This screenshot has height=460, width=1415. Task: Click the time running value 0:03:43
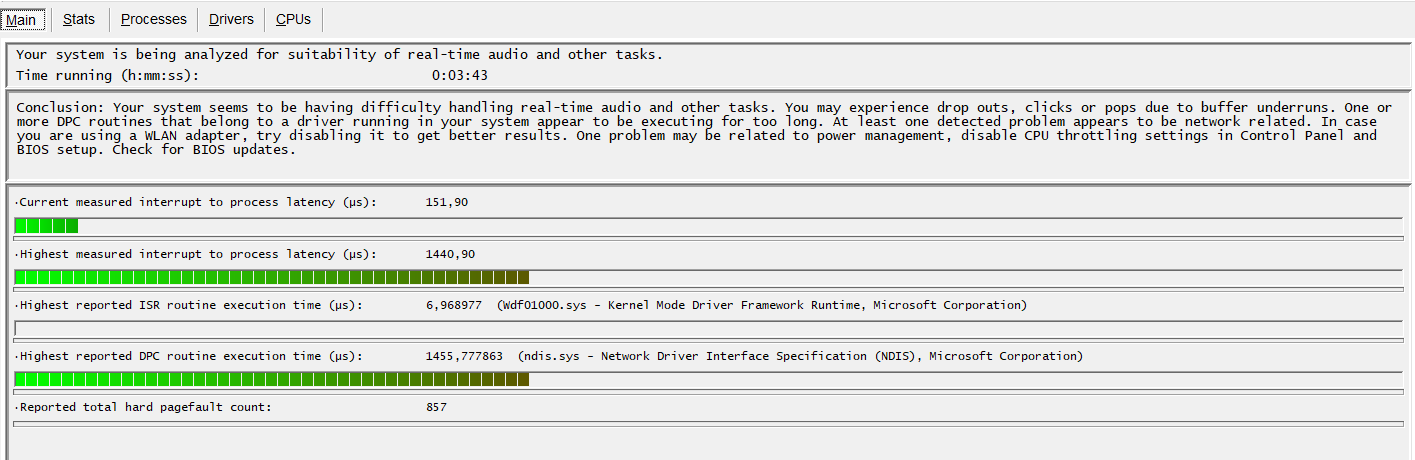(x=460, y=75)
